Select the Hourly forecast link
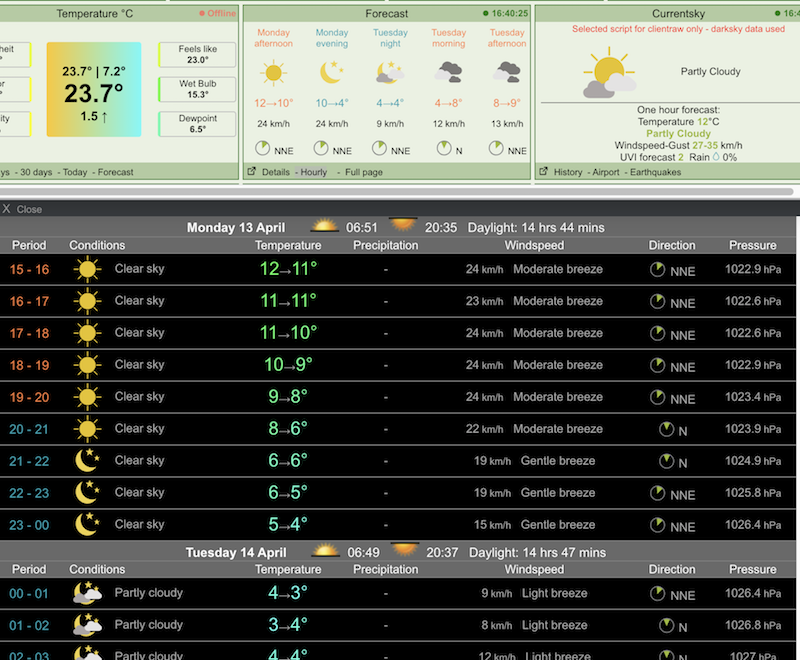This screenshot has height=660, width=800. click(313, 172)
